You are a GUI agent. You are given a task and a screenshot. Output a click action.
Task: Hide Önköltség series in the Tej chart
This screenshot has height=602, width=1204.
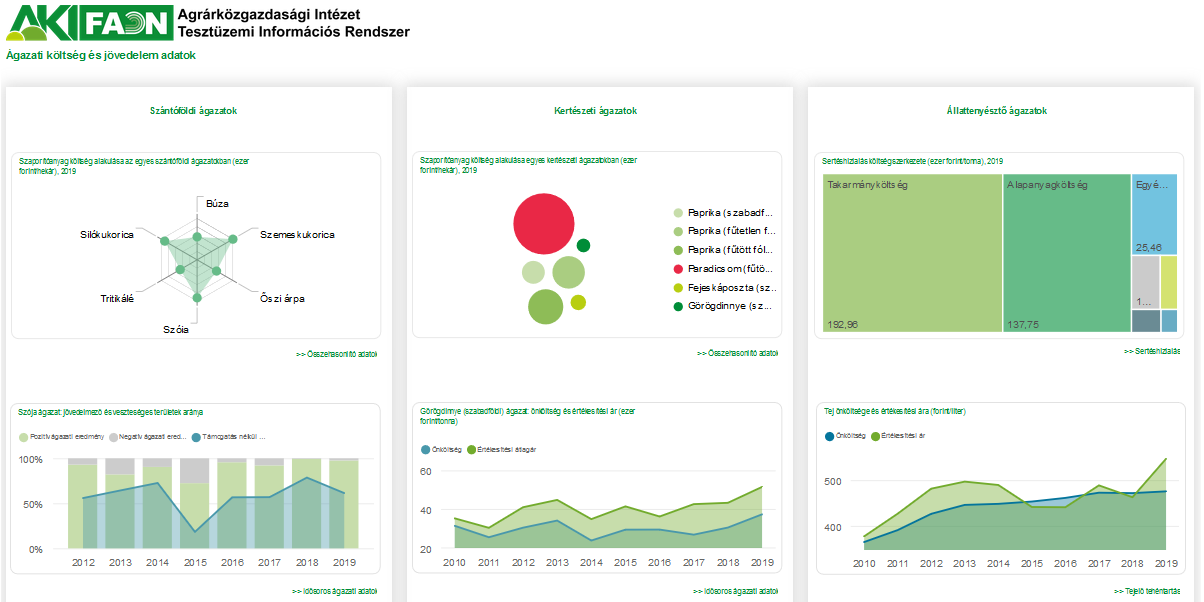847,436
